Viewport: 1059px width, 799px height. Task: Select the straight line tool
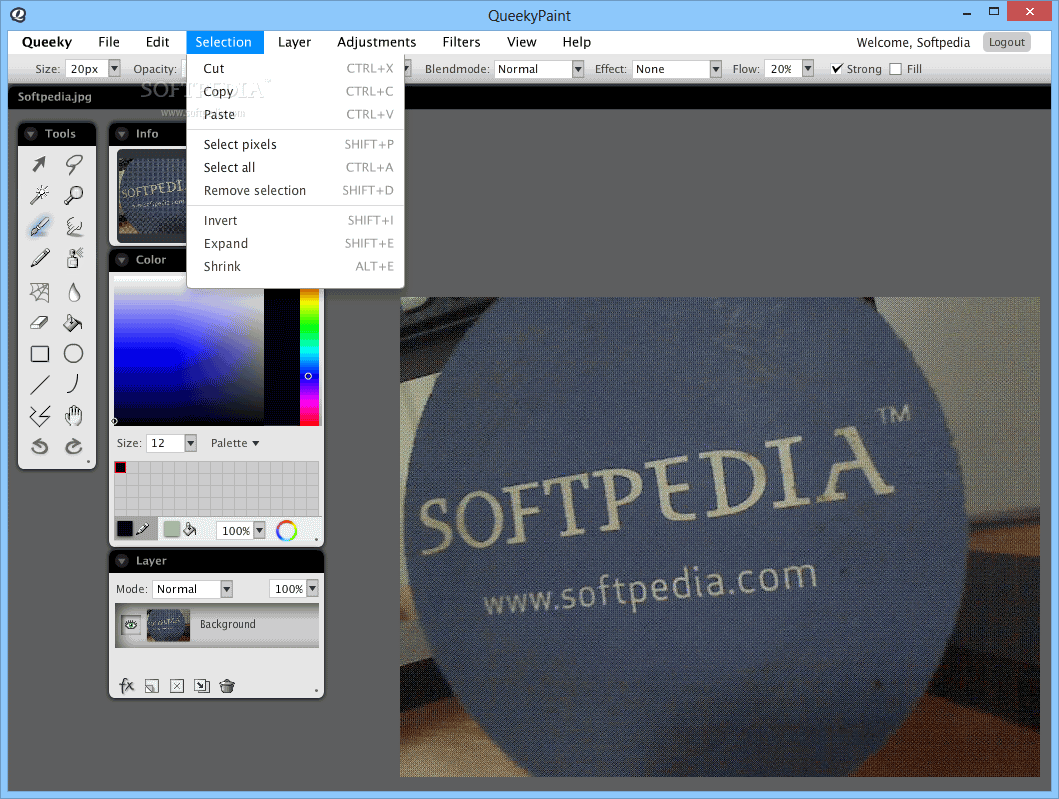39,385
